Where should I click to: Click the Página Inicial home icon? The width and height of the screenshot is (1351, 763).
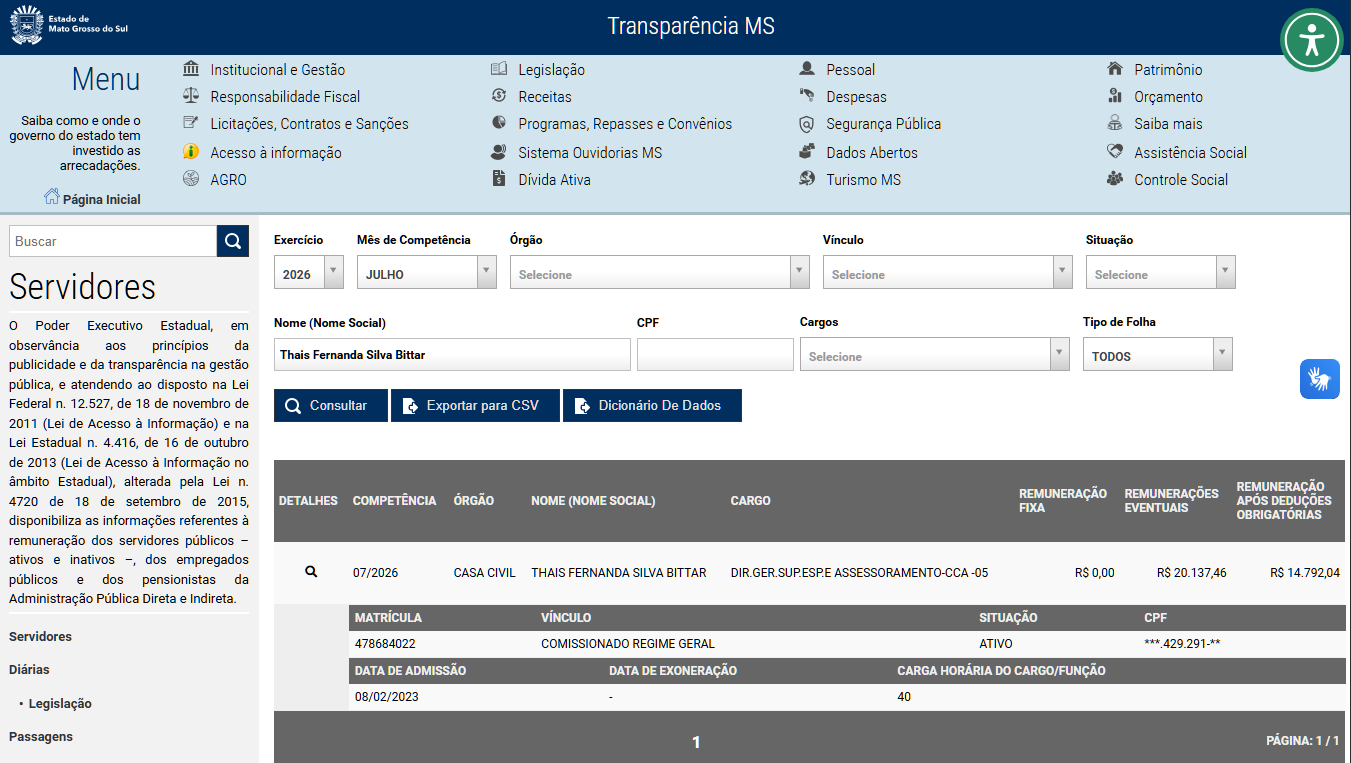[52, 197]
